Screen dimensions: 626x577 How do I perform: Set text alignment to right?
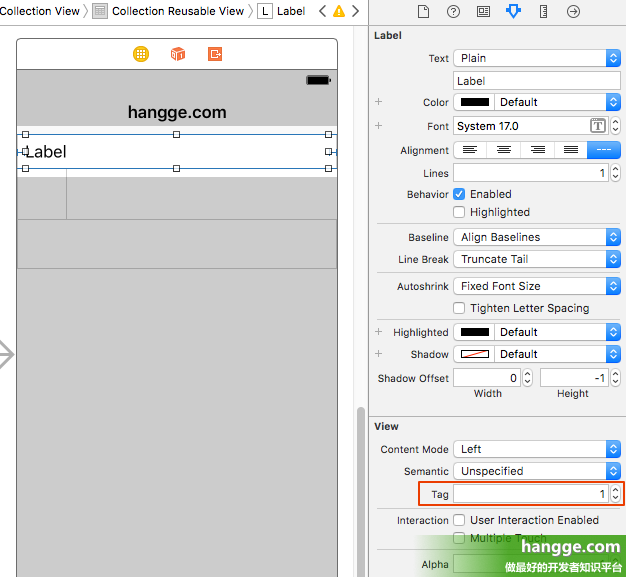coord(537,150)
